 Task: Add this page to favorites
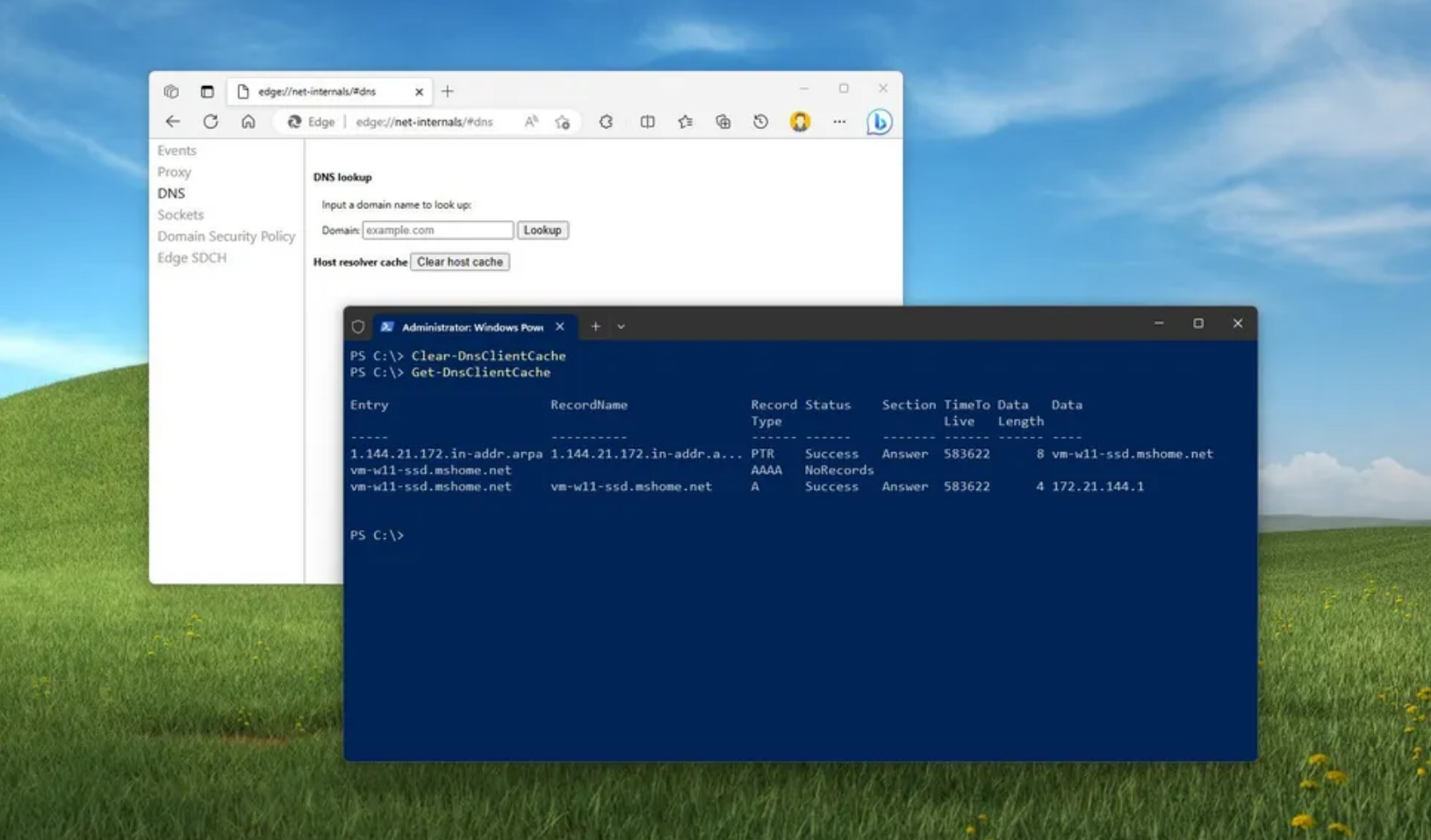pyautogui.click(x=563, y=122)
